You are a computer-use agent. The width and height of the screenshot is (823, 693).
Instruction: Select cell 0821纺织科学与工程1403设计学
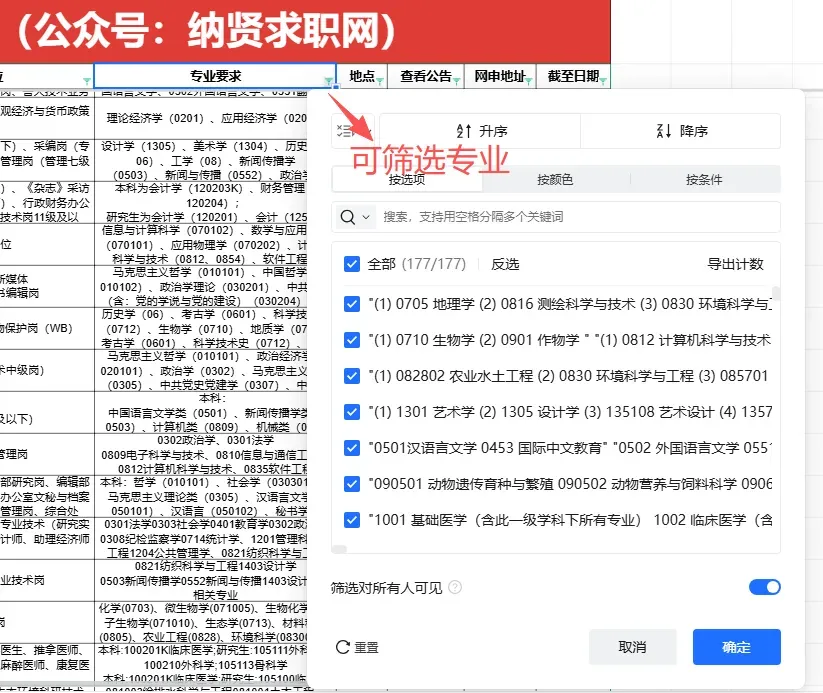pyautogui.click(x=201, y=580)
